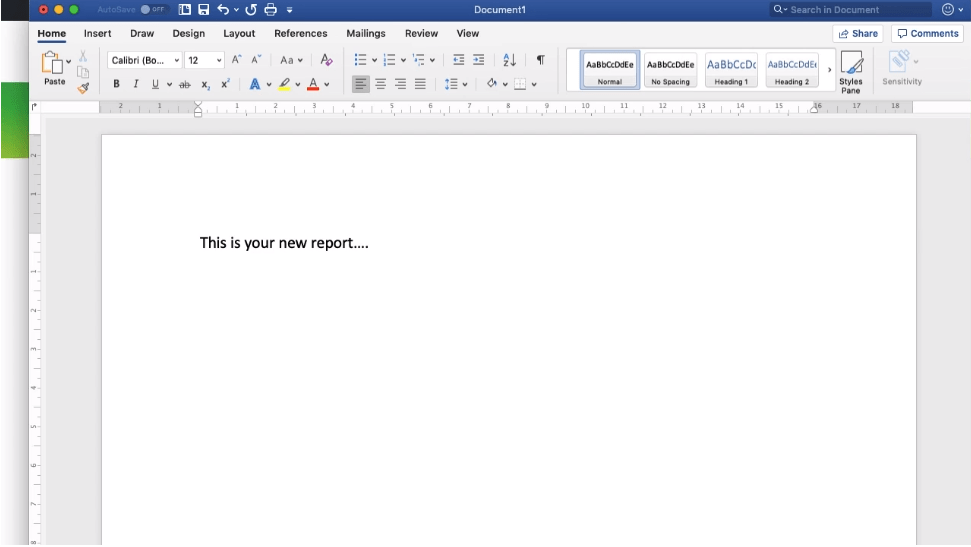Apply subscript formatting
The image size is (971, 547).
[x=205, y=84]
